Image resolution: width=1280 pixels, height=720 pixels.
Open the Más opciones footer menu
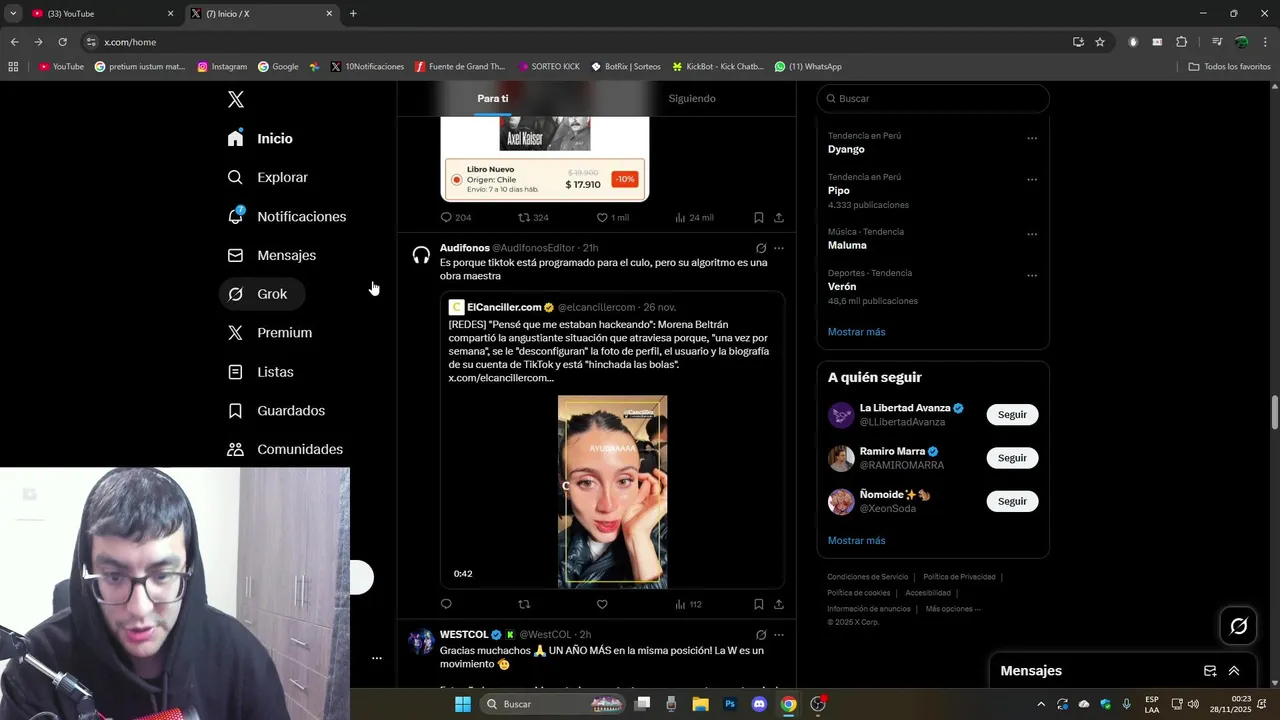(x=953, y=609)
